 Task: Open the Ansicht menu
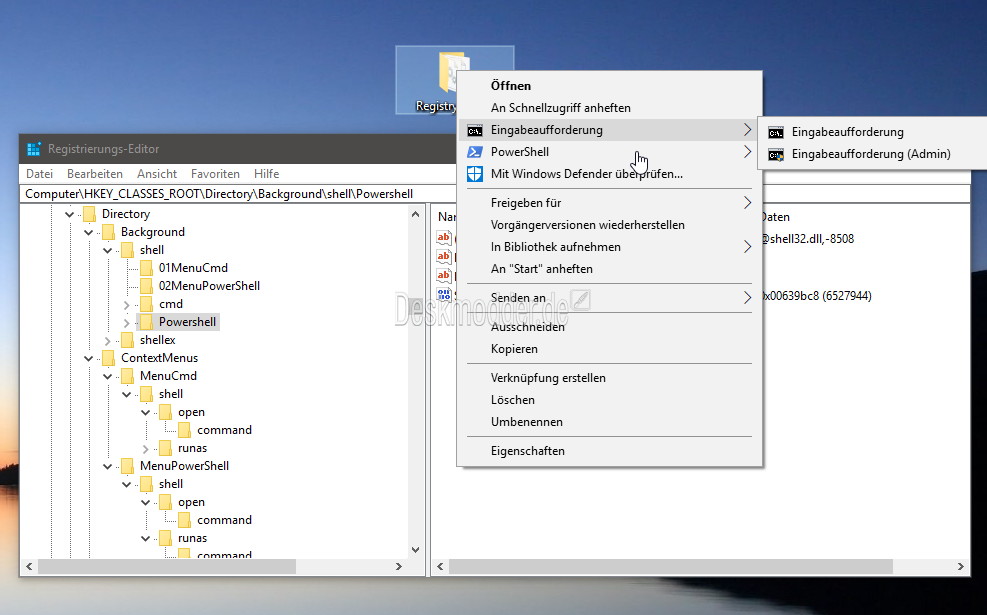tap(157, 174)
